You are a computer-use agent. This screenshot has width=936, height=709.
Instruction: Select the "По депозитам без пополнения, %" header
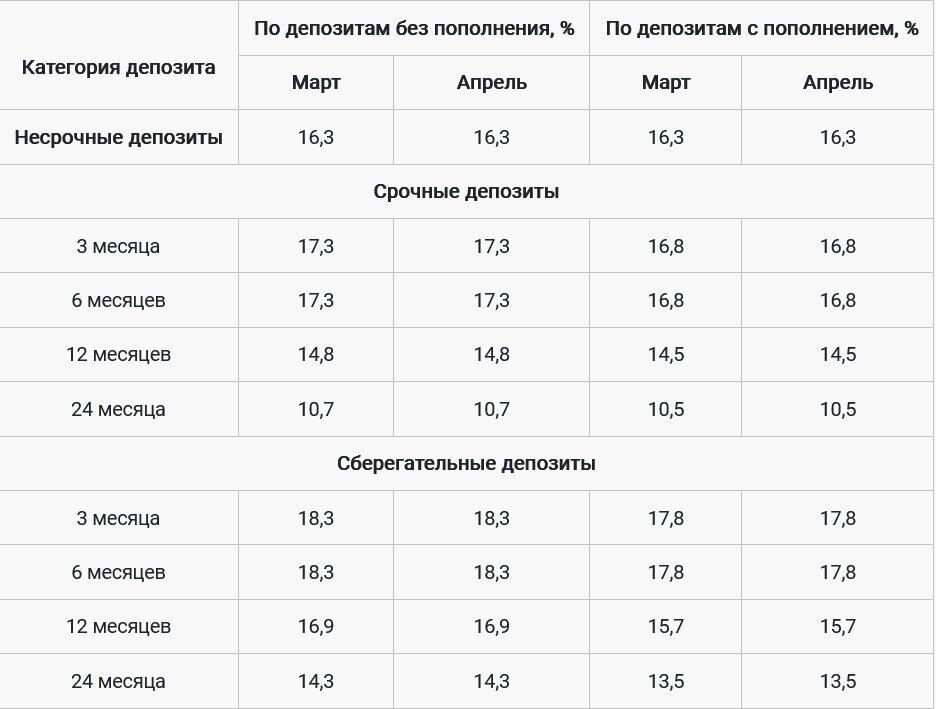[x=414, y=28]
